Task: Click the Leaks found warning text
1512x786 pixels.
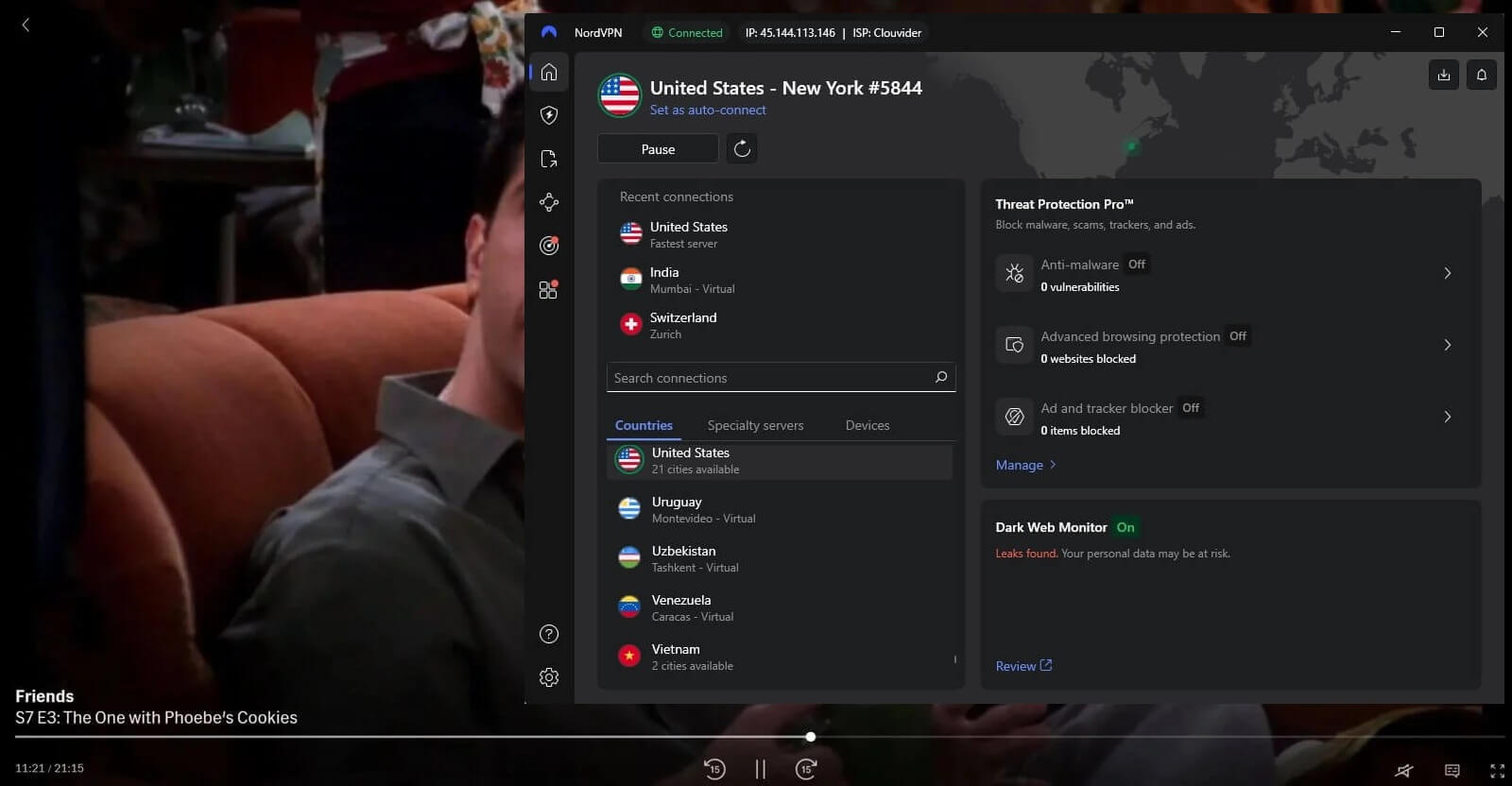Action: (1026, 554)
